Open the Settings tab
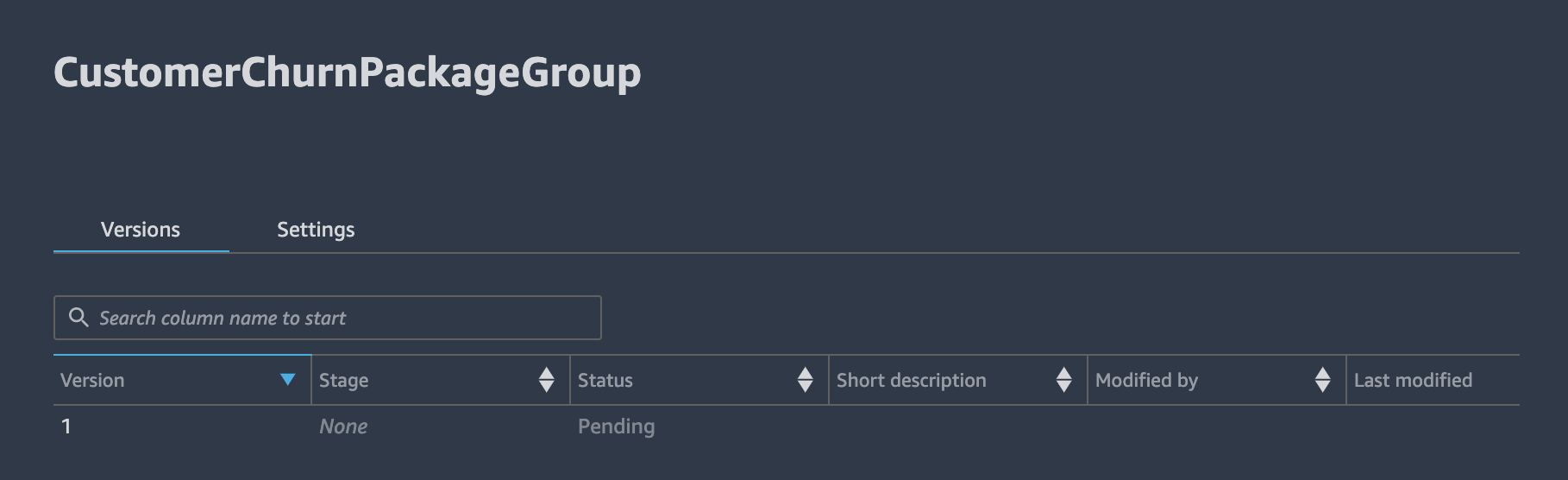1568x480 pixels. [x=316, y=230]
